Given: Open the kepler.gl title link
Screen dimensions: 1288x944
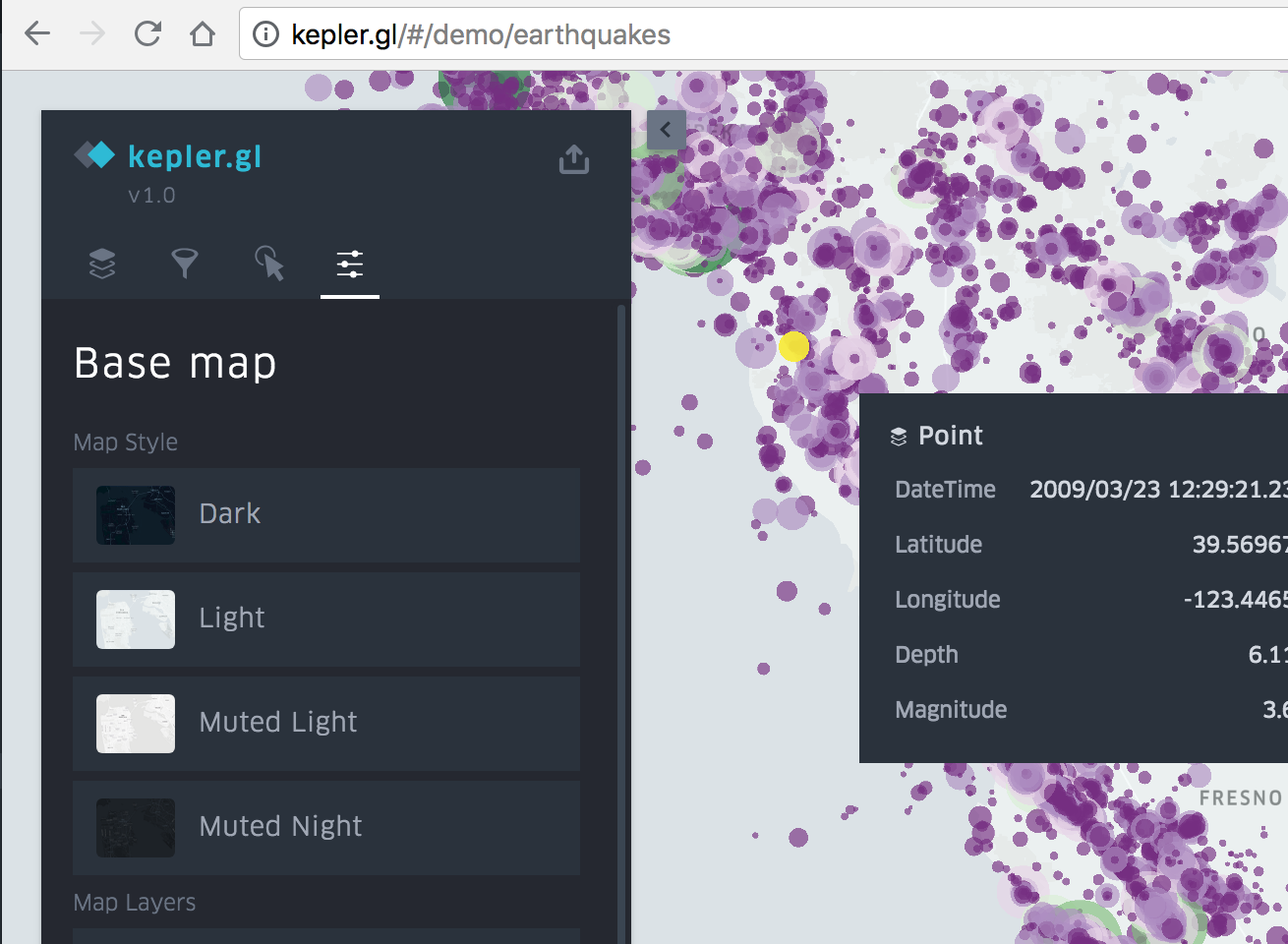Looking at the screenshot, I should point(194,154).
